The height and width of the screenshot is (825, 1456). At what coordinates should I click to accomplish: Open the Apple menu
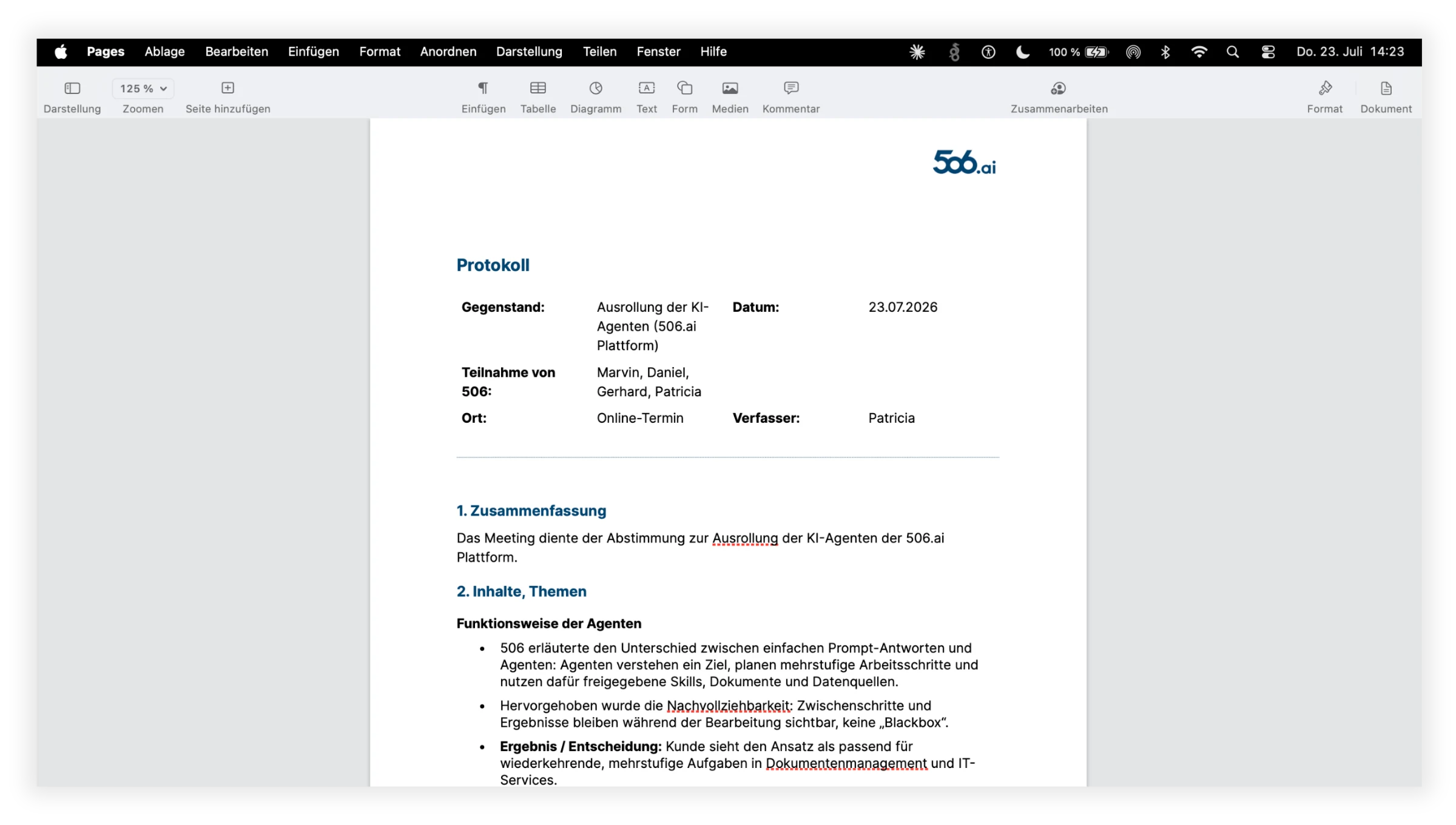click(61, 52)
